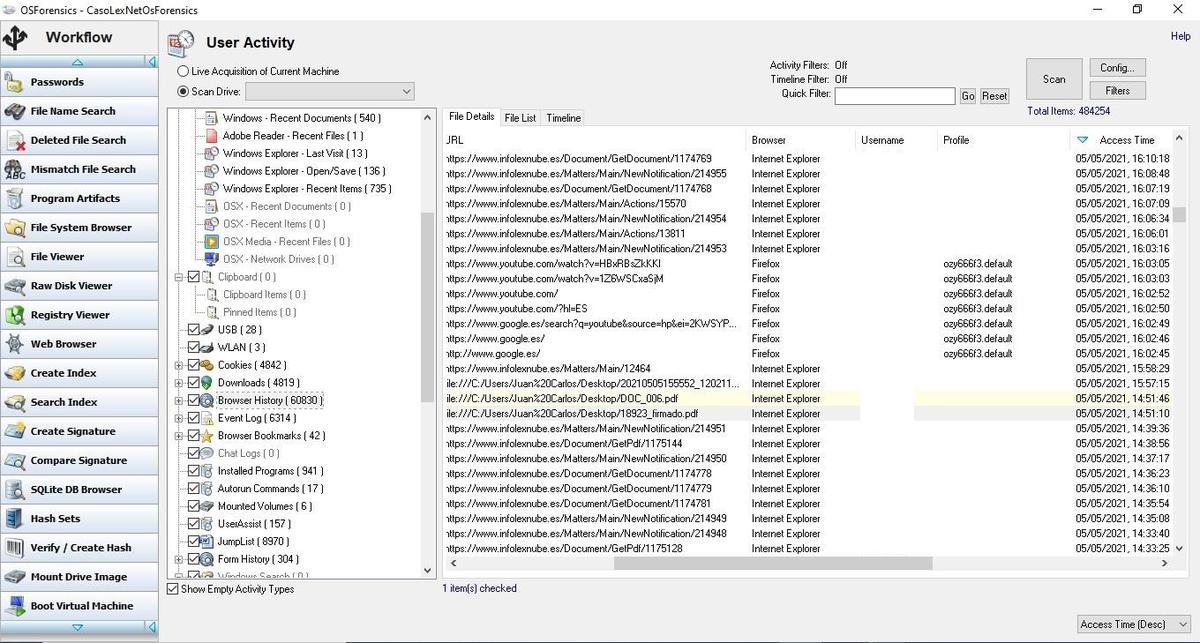Toggle the Show Empty Activity Types checkbox
The height and width of the screenshot is (643, 1200).
(173, 589)
